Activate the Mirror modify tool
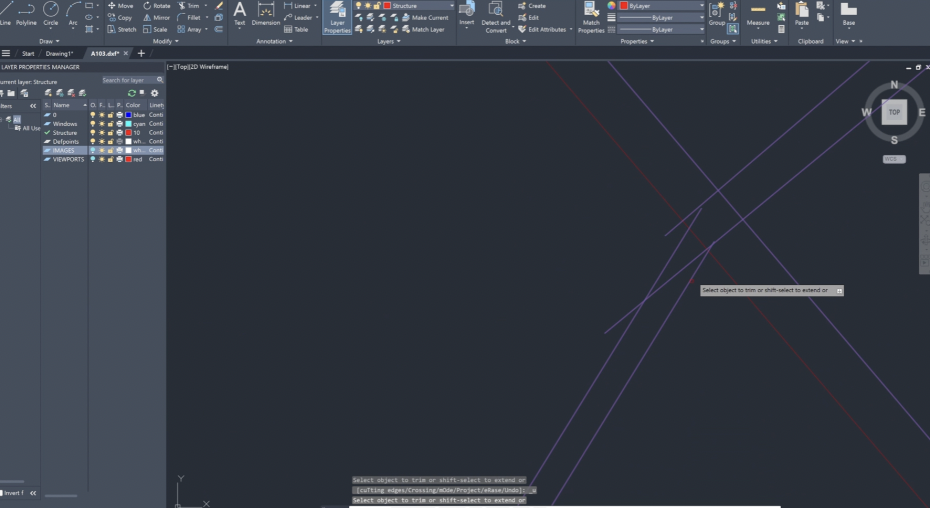This screenshot has width=930, height=508. 155,17
